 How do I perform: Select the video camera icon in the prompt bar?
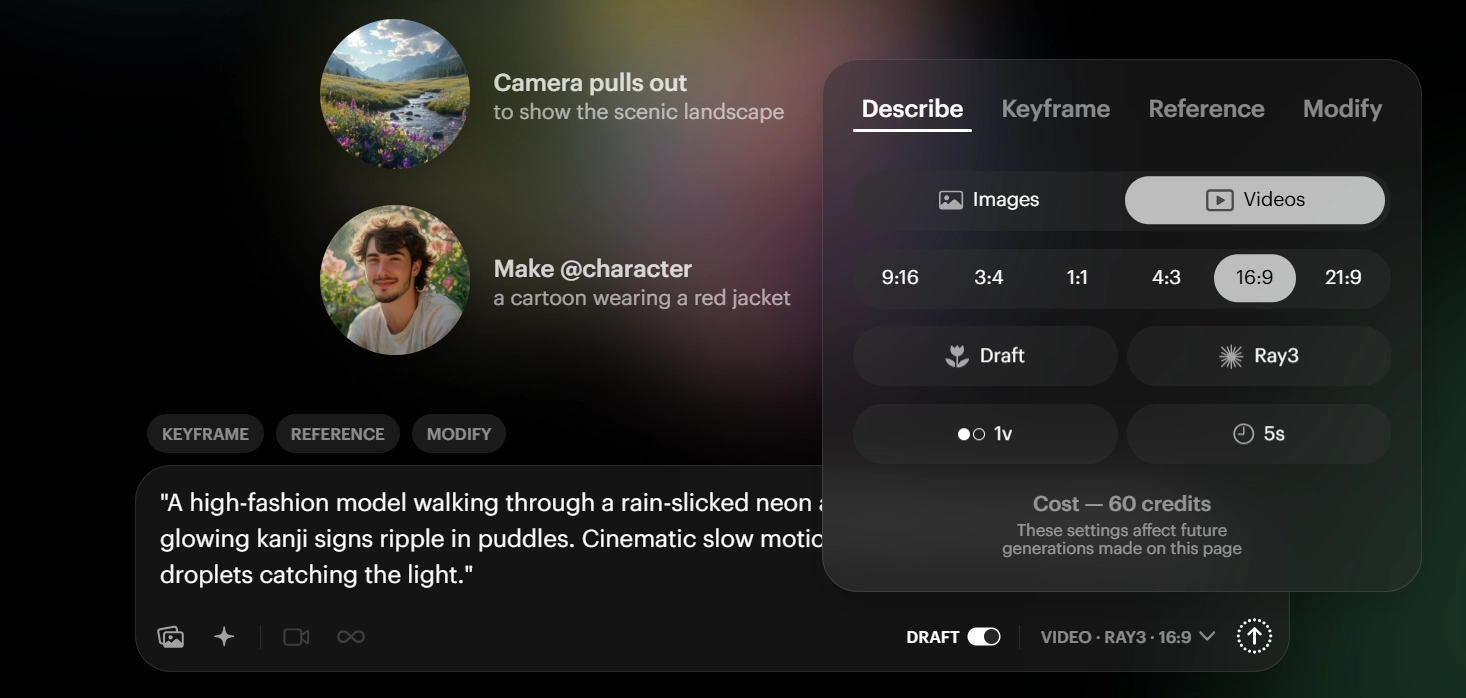tap(295, 636)
